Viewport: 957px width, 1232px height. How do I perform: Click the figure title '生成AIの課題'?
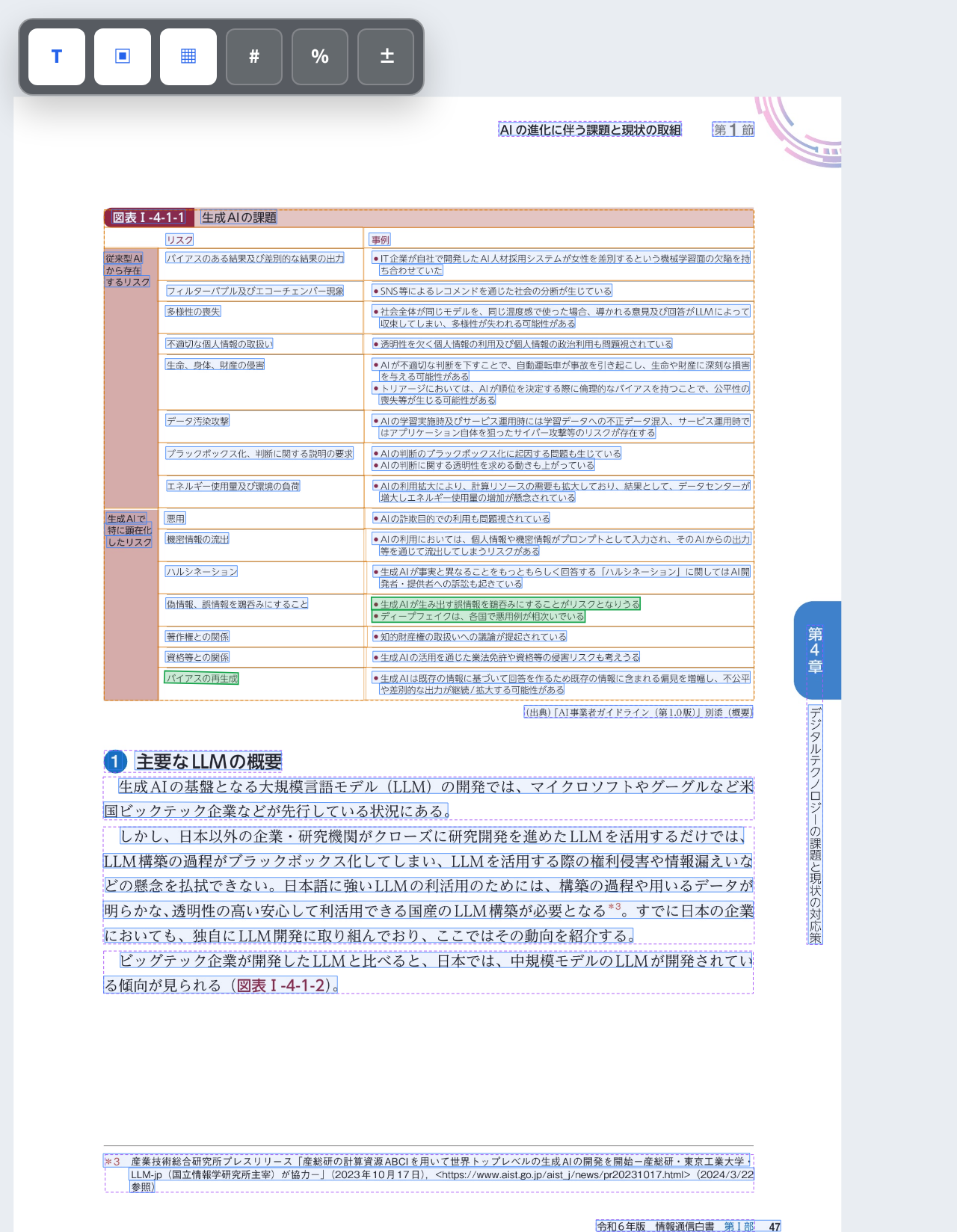239,218
